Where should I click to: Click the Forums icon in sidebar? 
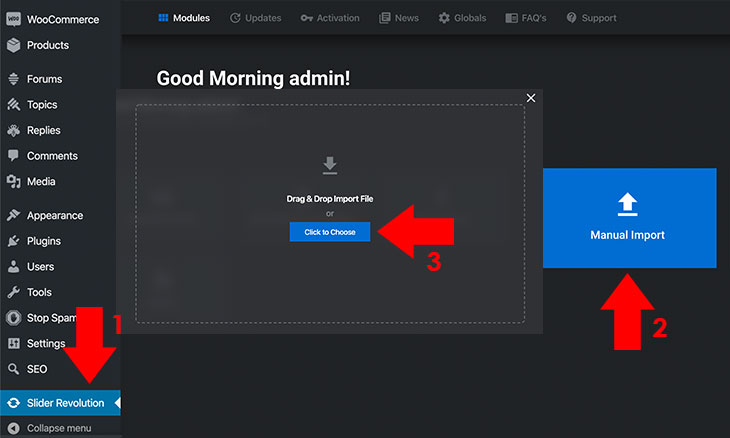14,79
